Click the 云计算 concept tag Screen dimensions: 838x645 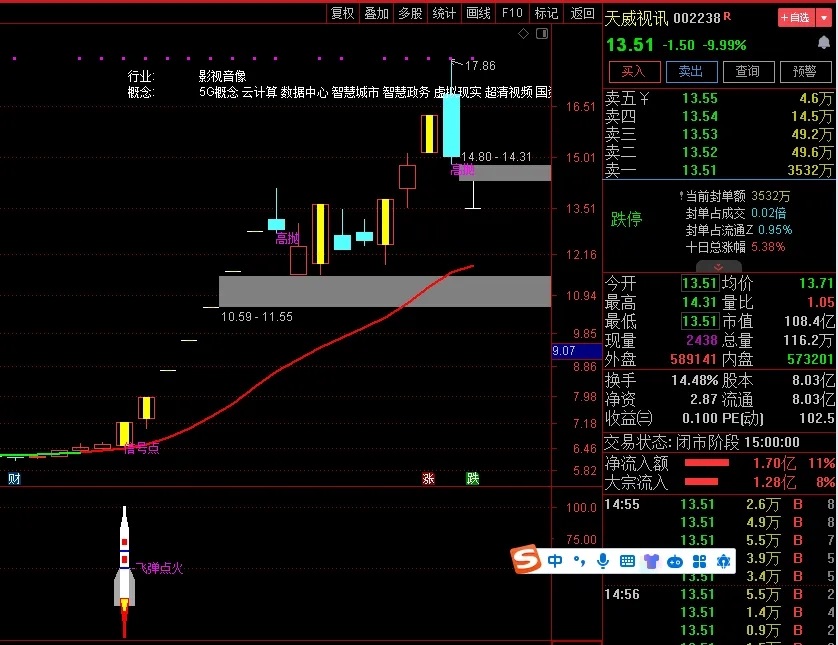(259, 92)
